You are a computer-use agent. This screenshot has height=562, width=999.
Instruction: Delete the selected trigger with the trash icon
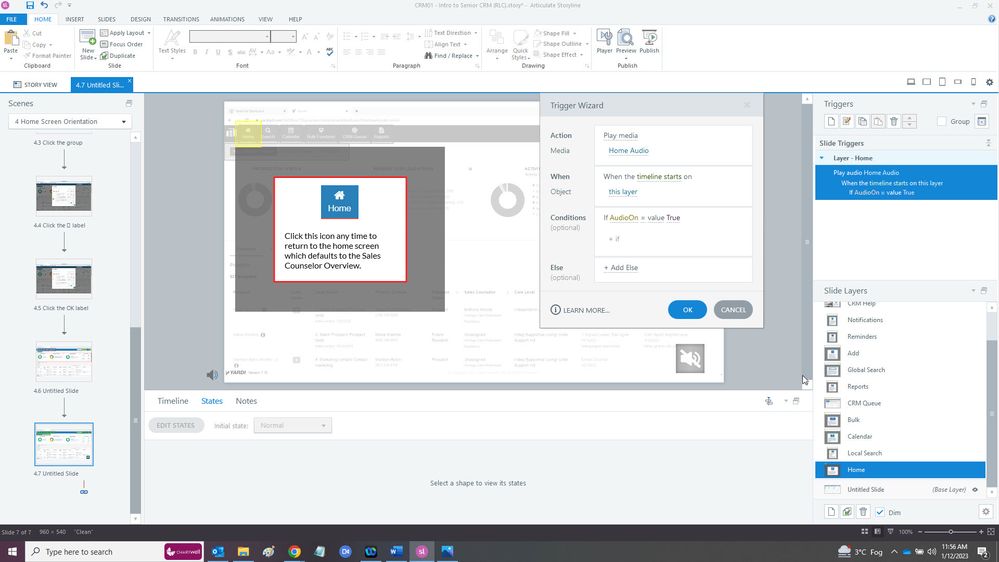point(894,121)
